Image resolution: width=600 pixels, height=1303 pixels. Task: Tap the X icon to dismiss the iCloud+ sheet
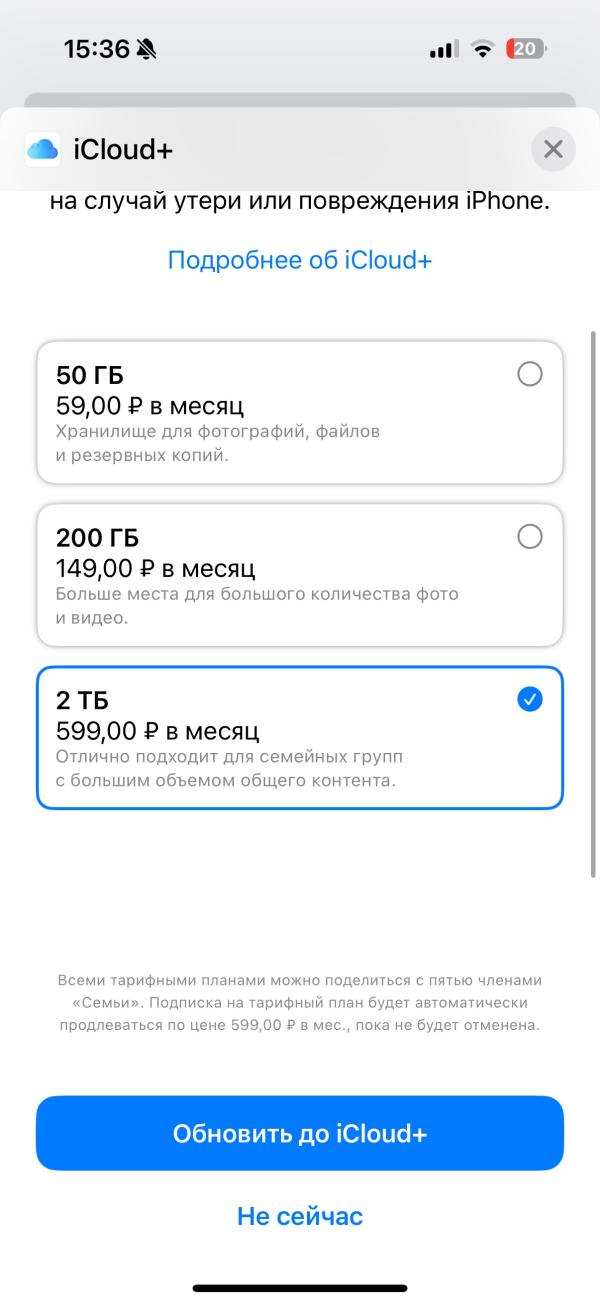553,148
